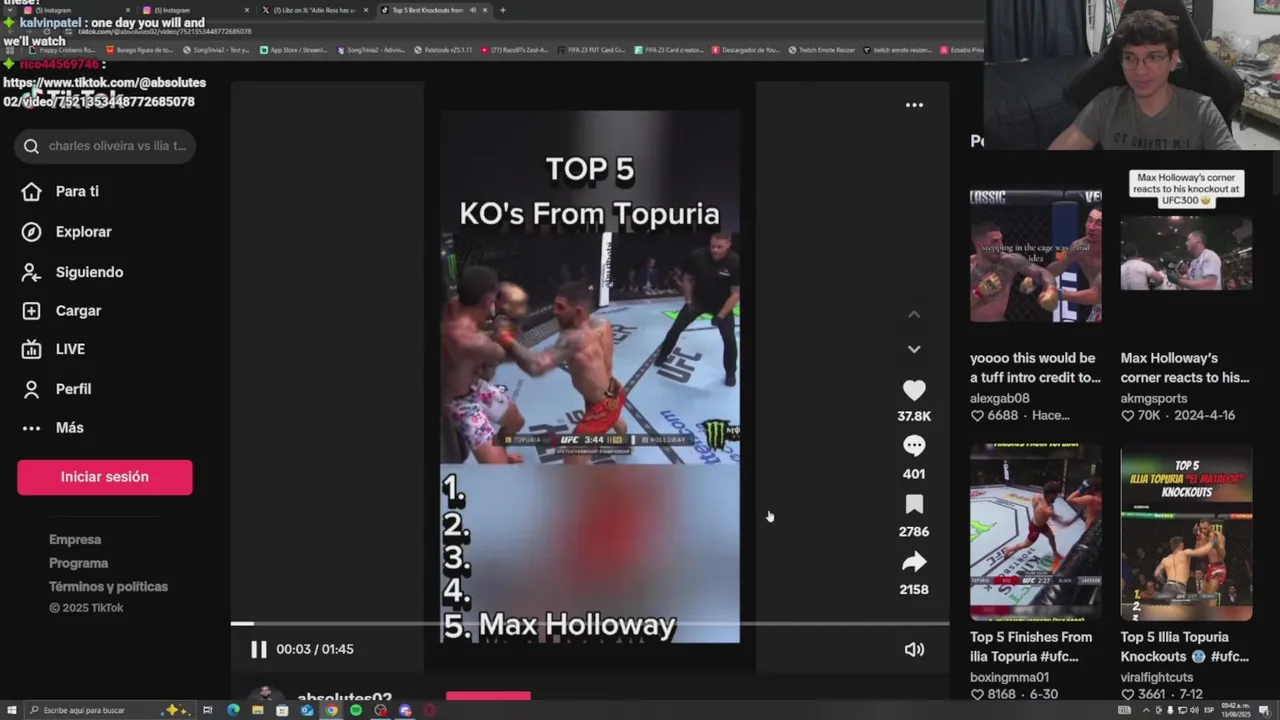Open the boxingmma01 author name
Viewport: 1280px width, 720px height.
point(1009,677)
